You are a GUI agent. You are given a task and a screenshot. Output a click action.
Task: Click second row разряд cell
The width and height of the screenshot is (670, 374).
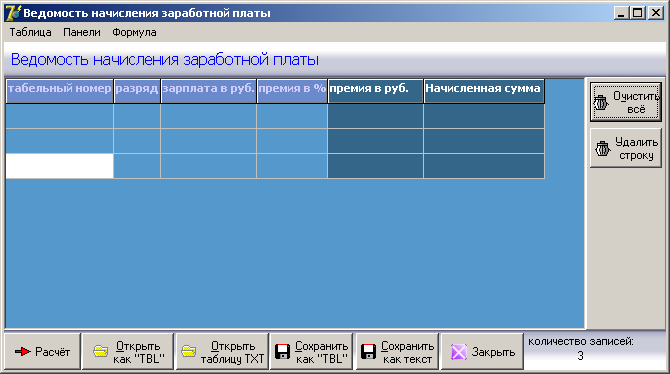(x=137, y=141)
